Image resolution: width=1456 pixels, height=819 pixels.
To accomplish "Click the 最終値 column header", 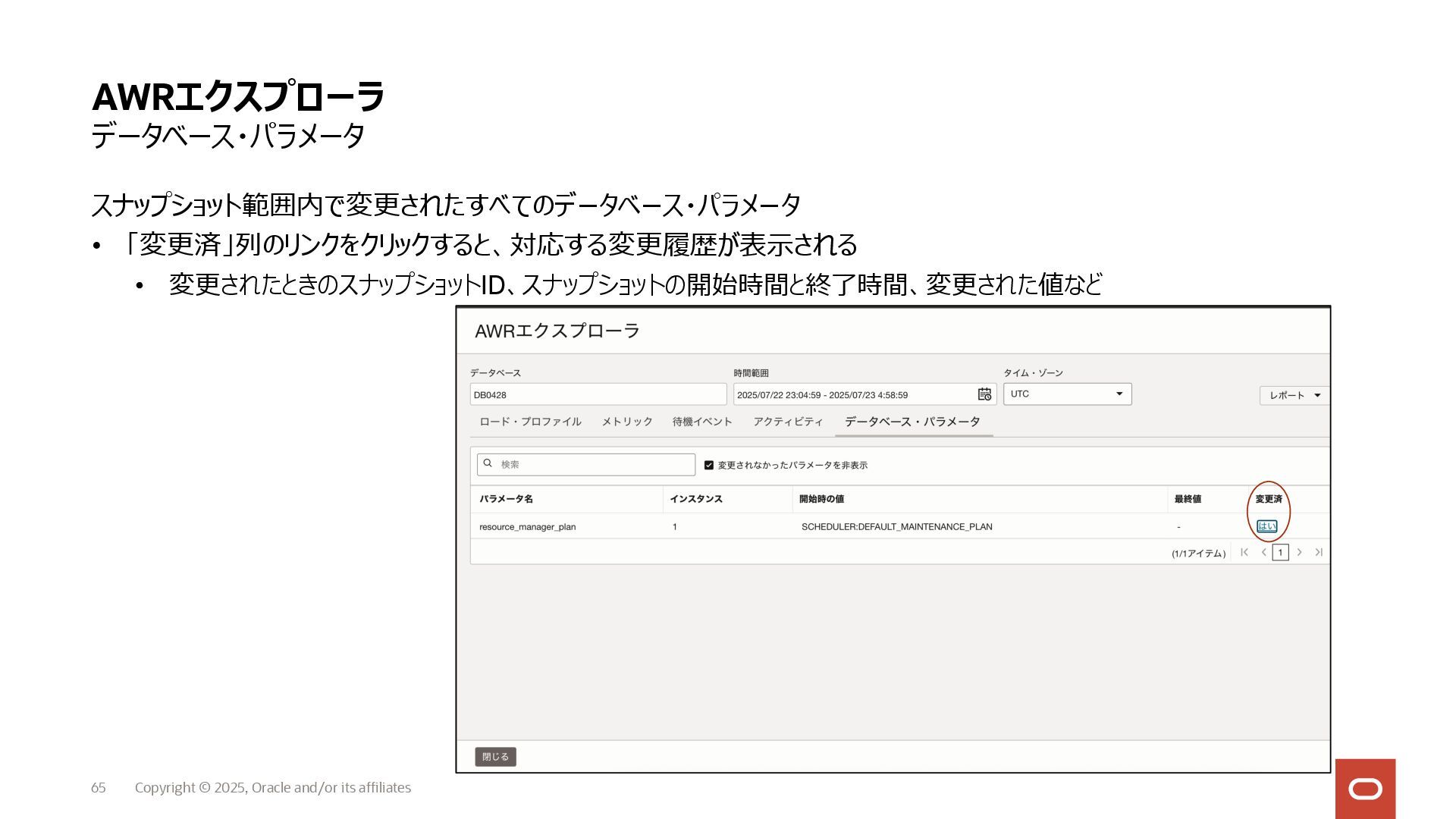I will click(1188, 499).
